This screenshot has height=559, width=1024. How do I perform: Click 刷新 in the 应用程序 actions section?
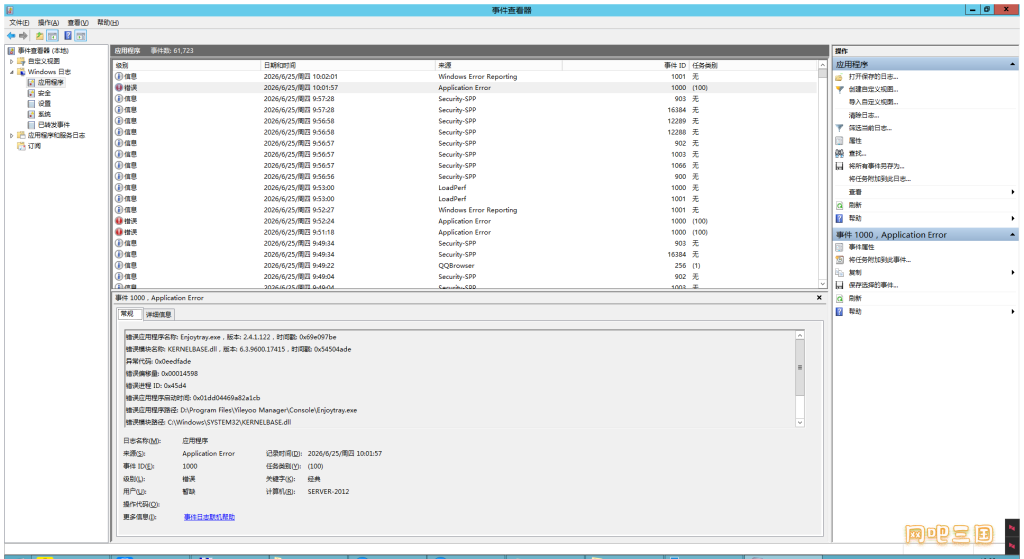855,205
